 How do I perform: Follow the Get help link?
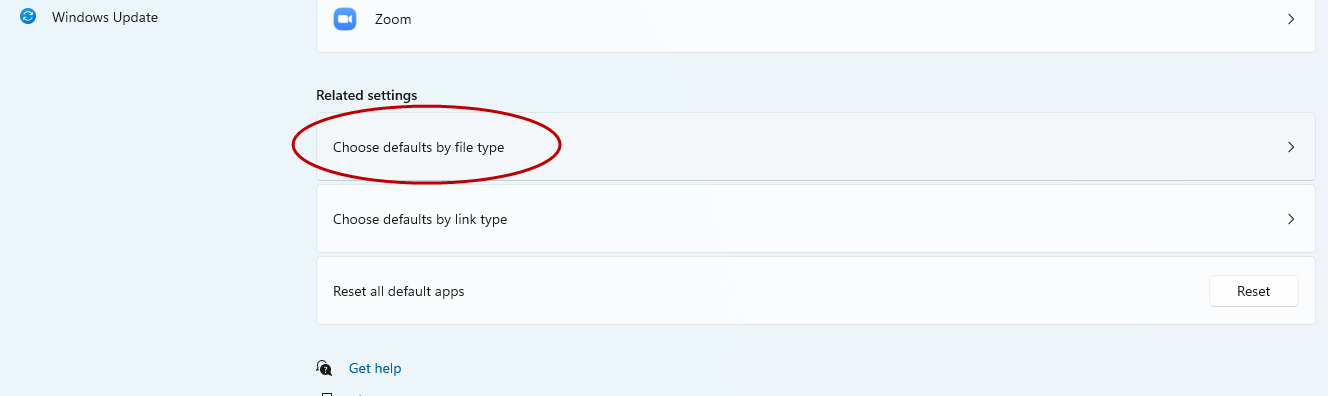click(375, 368)
